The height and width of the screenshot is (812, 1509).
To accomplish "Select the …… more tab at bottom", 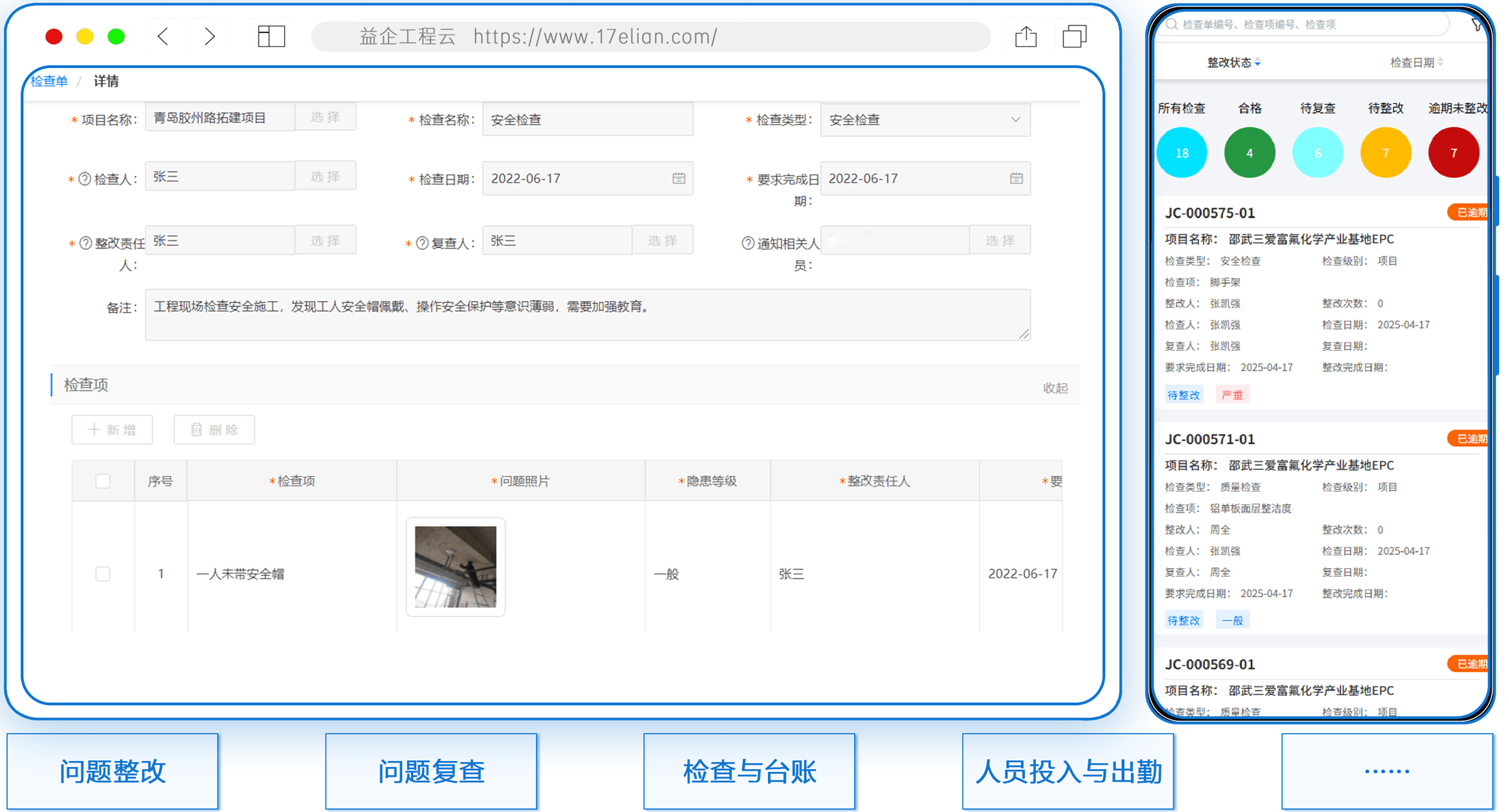I will (x=1386, y=772).
